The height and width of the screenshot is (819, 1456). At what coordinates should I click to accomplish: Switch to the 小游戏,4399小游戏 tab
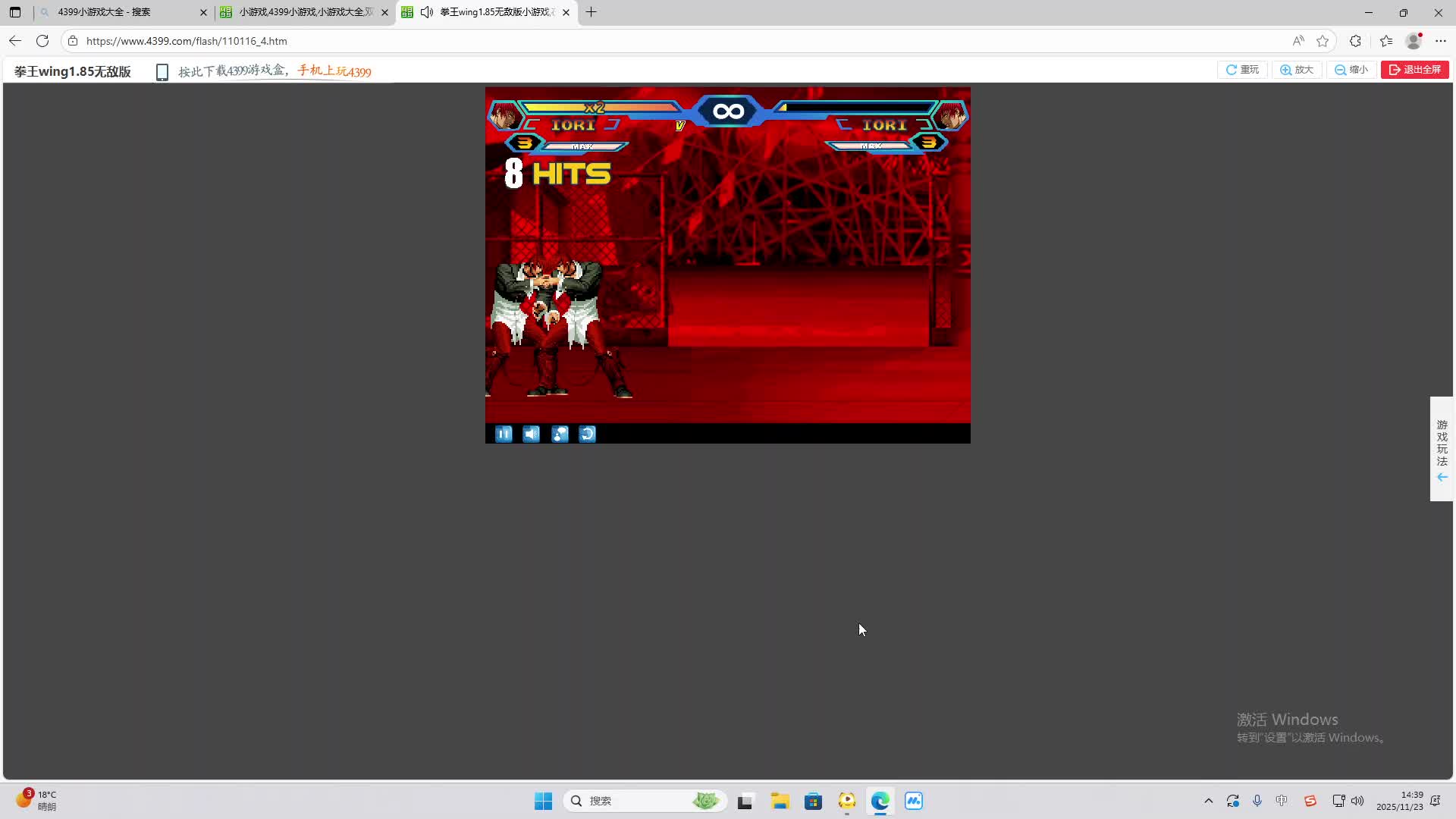pos(303,12)
